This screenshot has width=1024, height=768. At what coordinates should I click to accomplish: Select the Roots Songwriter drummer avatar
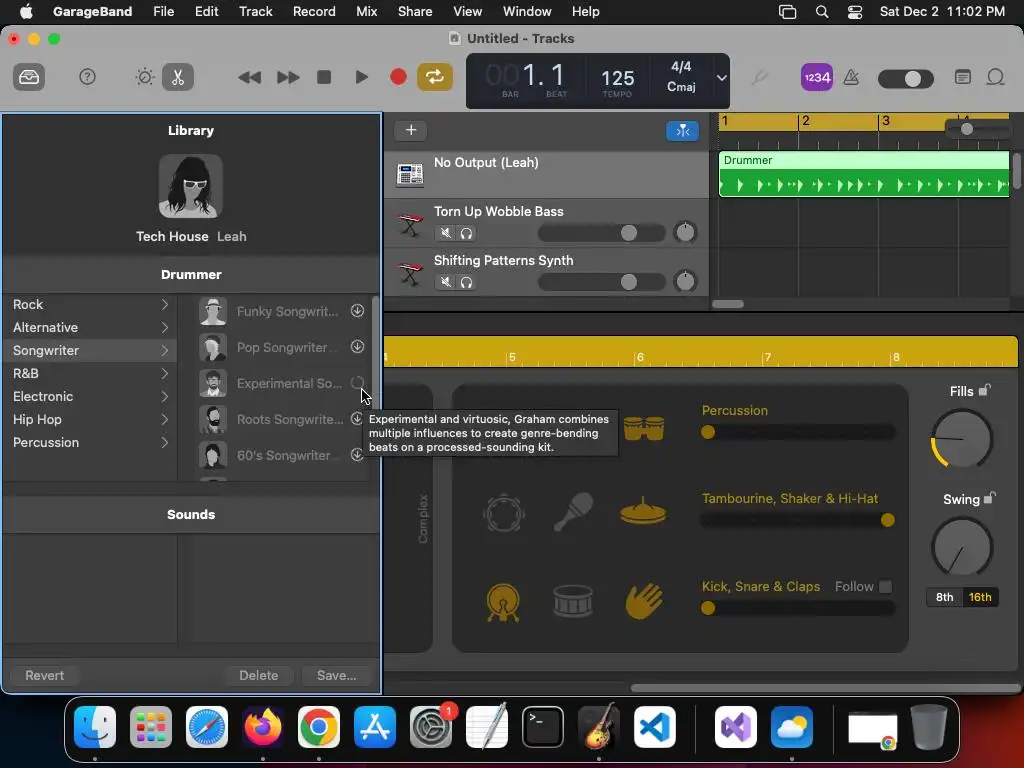(x=213, y=419)
